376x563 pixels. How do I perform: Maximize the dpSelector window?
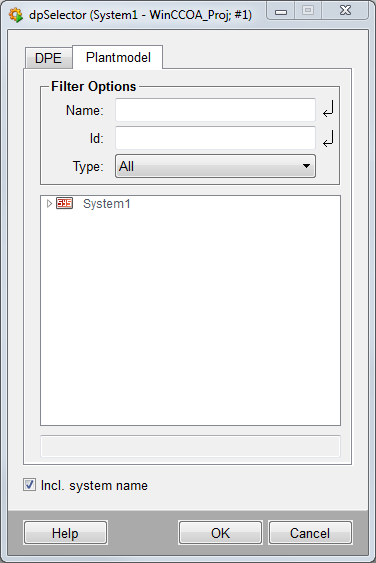coord(308,11)
